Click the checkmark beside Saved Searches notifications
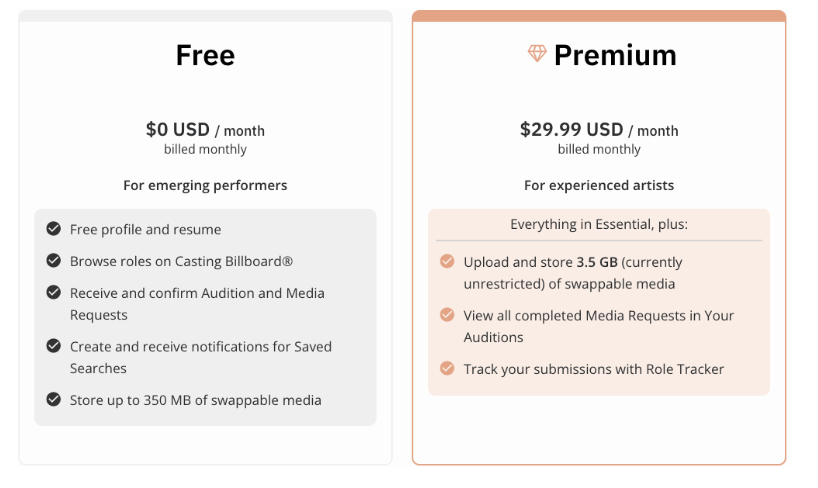Screen dimensions: 818x488 pyautogui.click(x=53, y=346)
